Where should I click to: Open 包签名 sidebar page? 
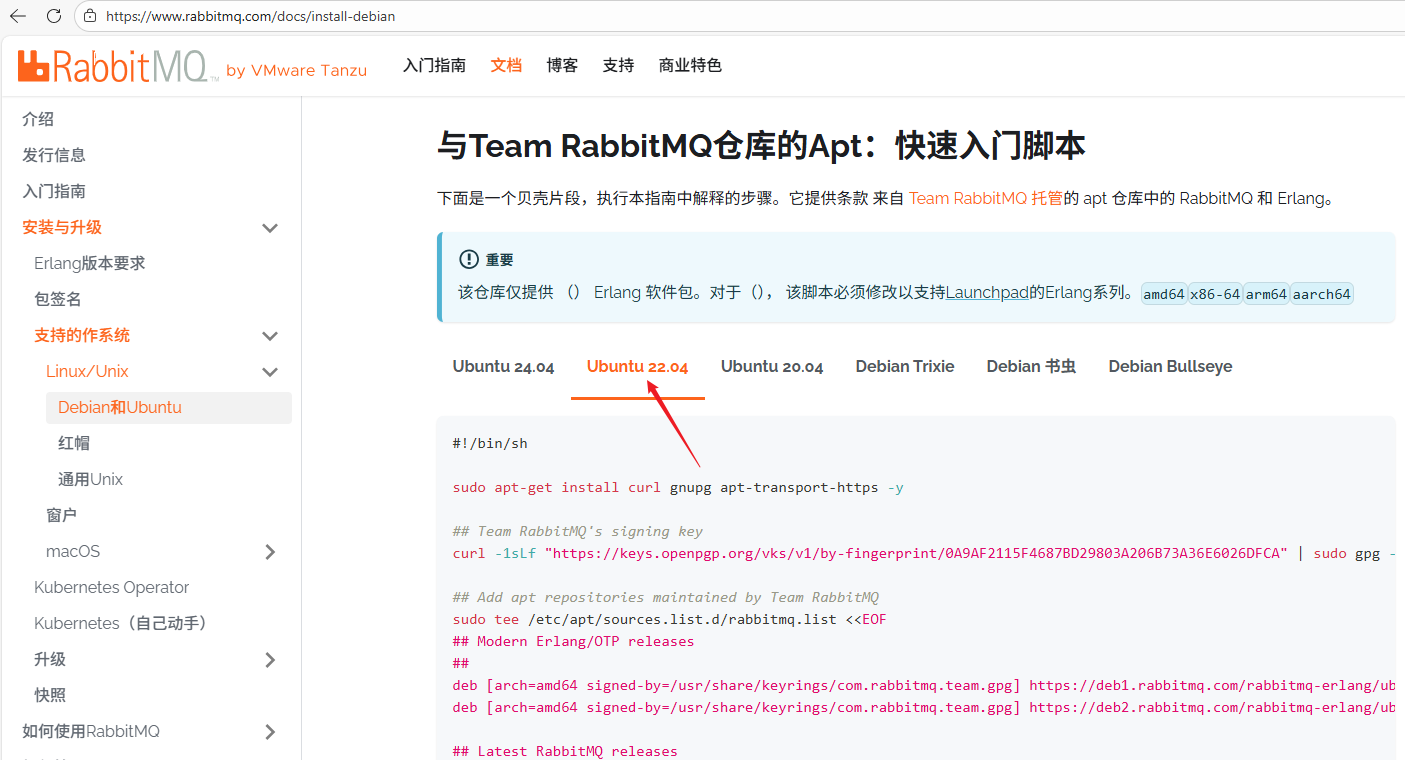point(58,299)
